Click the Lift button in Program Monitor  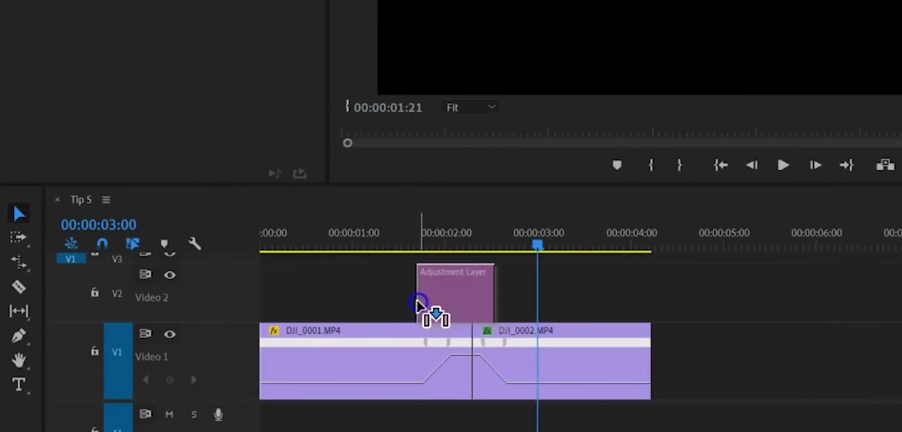click(x=885, y=165)
